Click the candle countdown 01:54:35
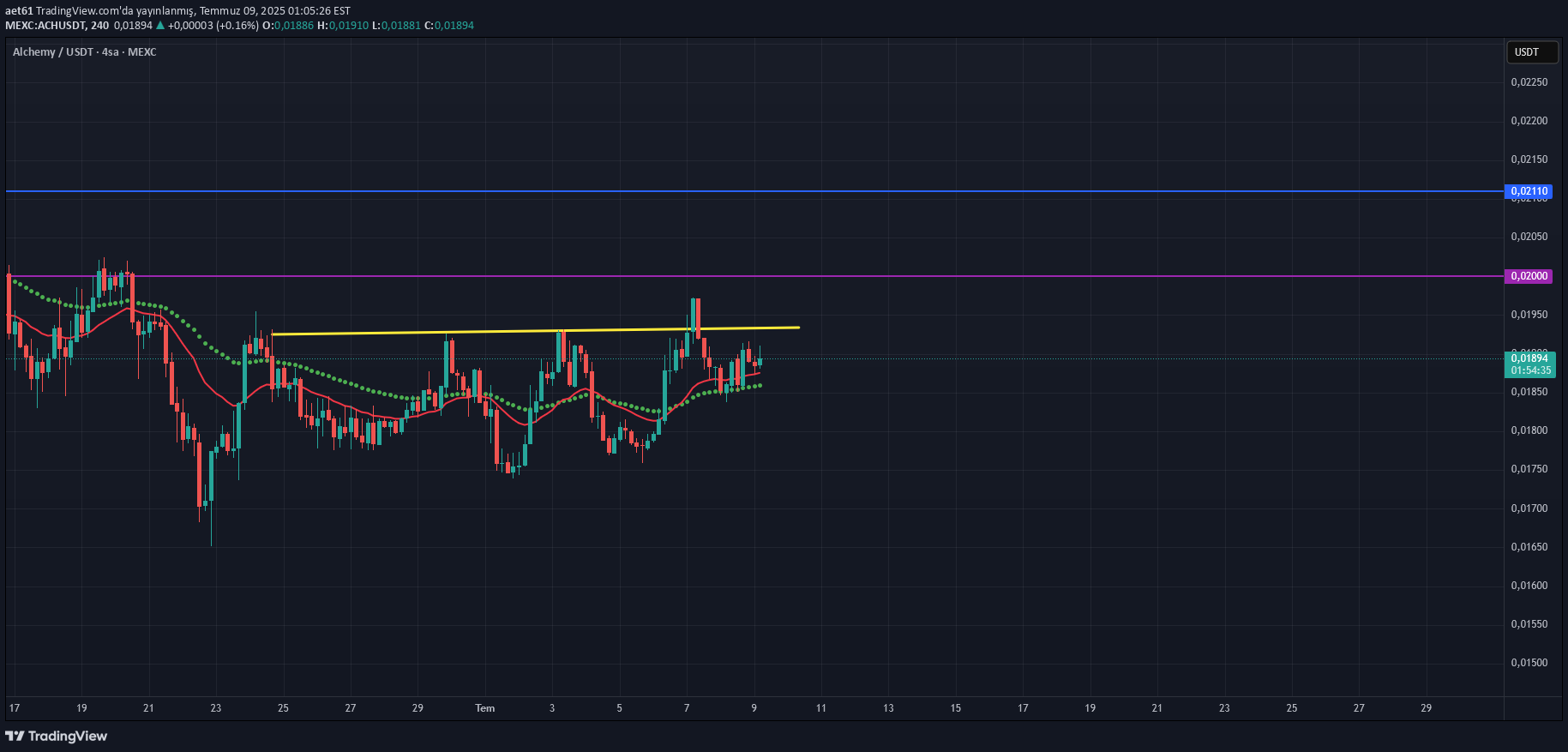1568x752 pixels. (1529, 371)
